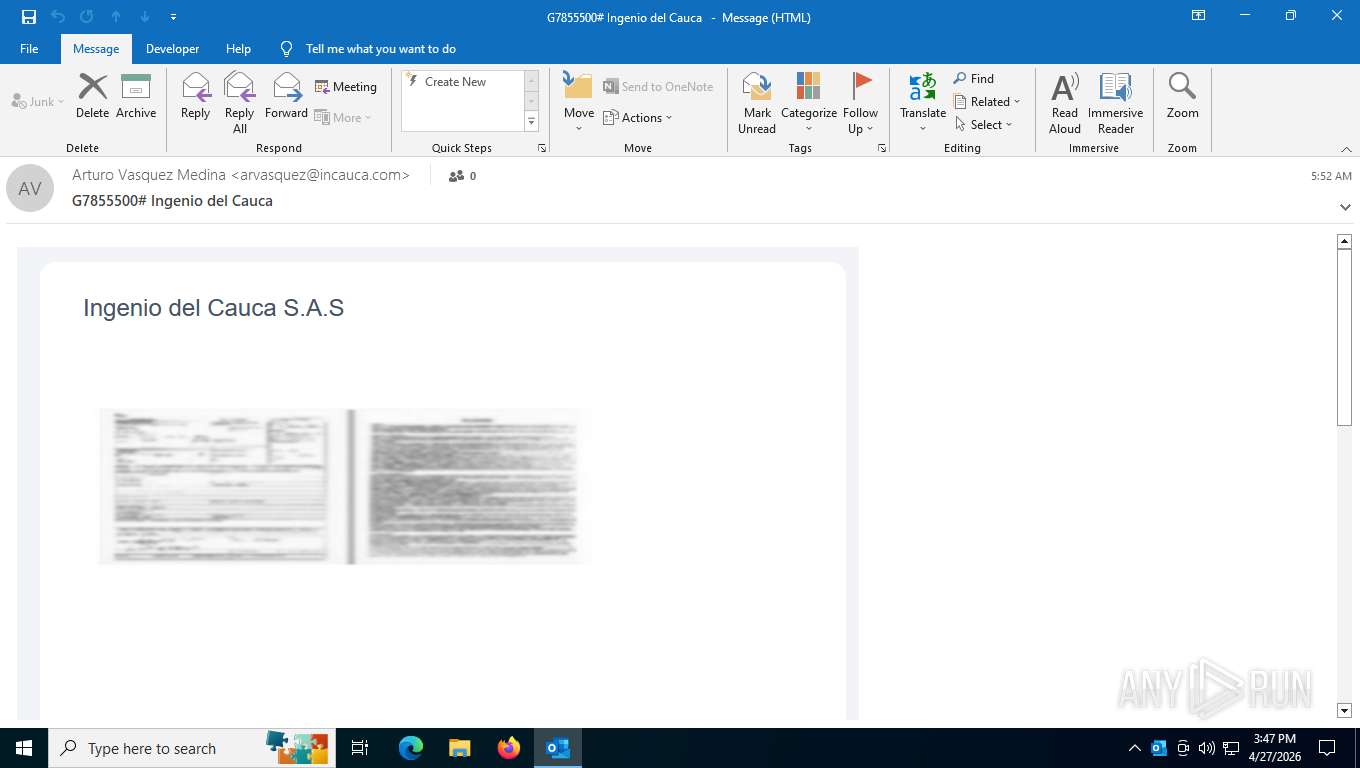Go to previous item with up arrow
The width and height of the screenshot is (1360, 768).
[116, 17]
